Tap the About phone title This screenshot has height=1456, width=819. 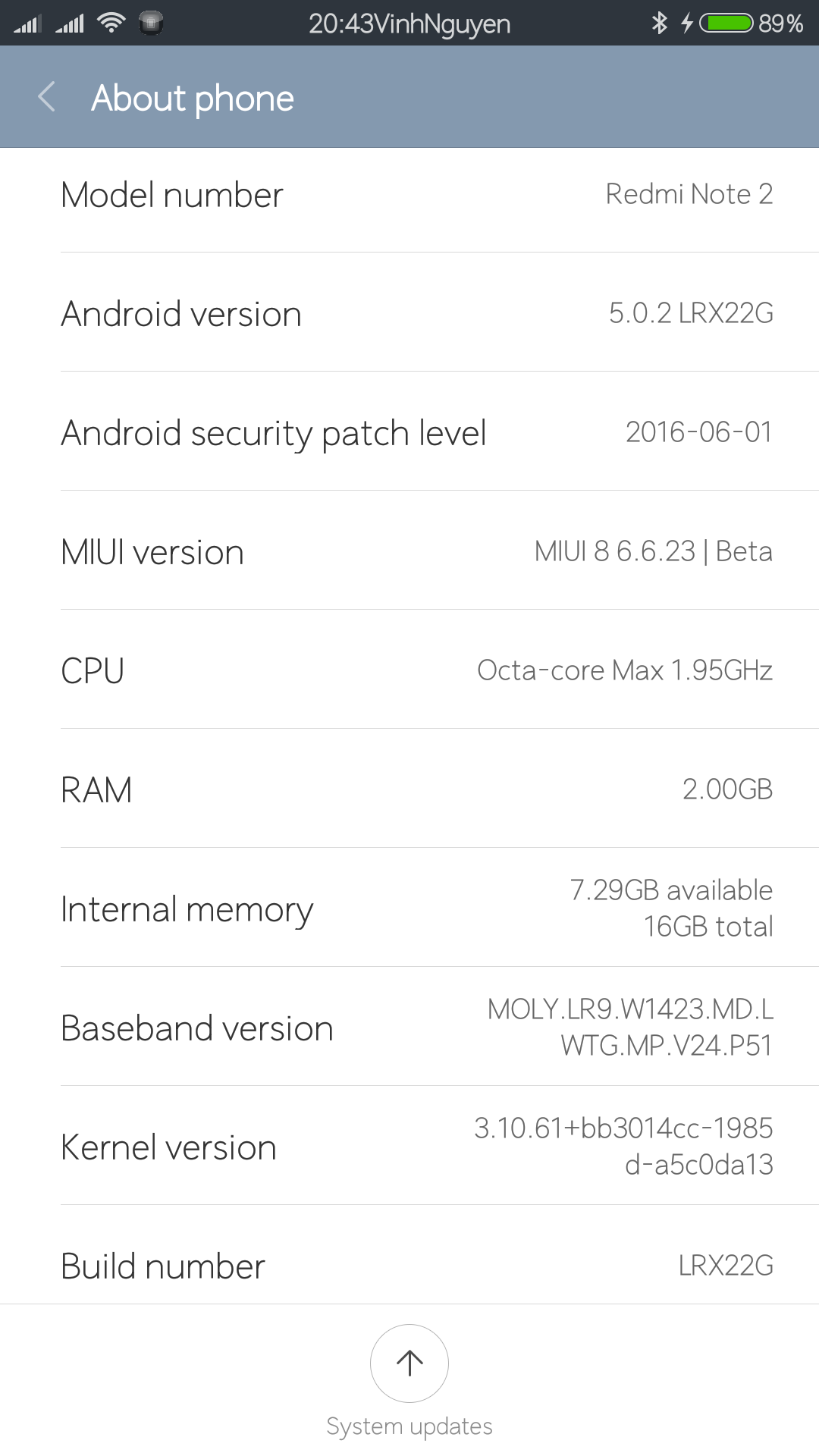click(x=193, y=99)
